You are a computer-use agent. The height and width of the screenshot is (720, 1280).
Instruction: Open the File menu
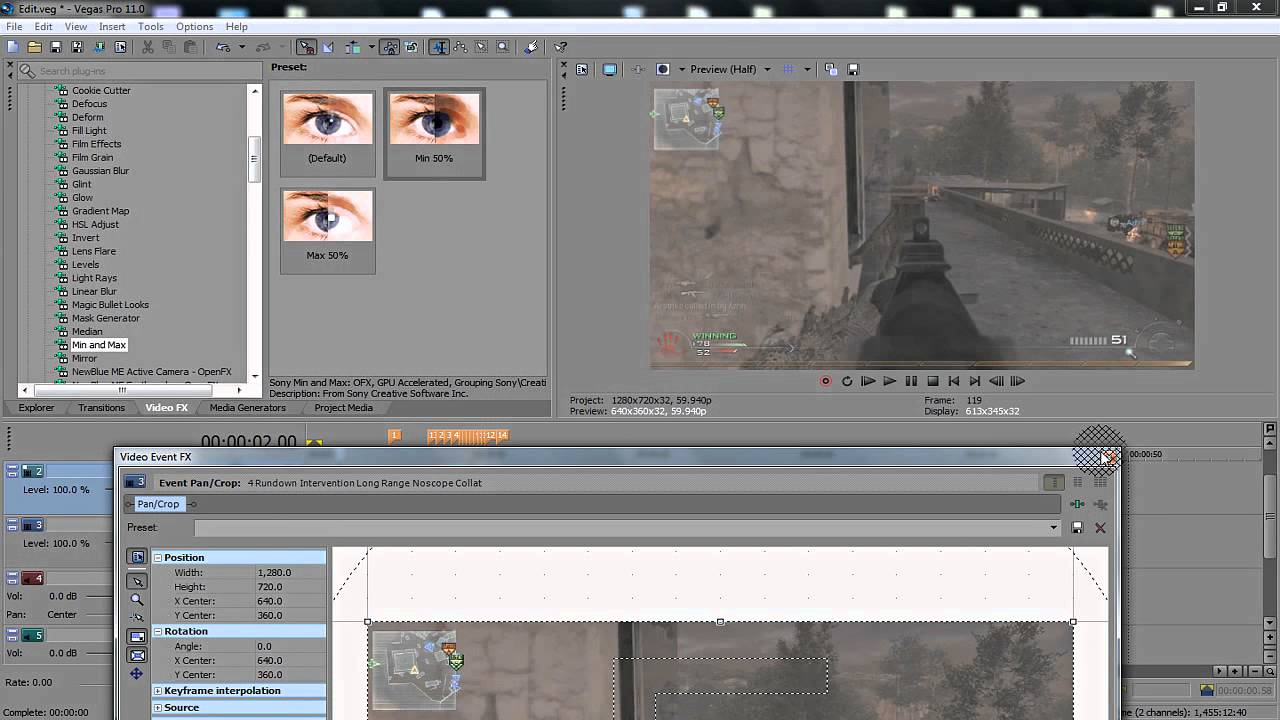coord(14,26)
